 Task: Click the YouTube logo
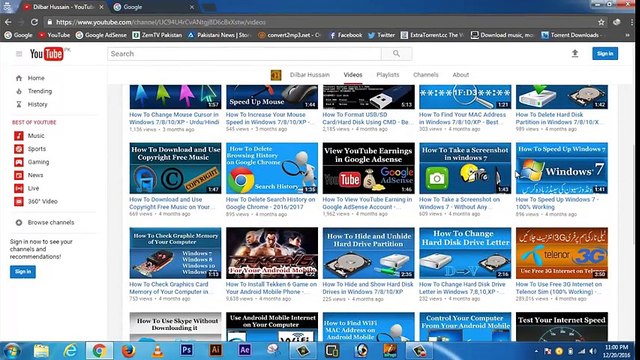47,54
